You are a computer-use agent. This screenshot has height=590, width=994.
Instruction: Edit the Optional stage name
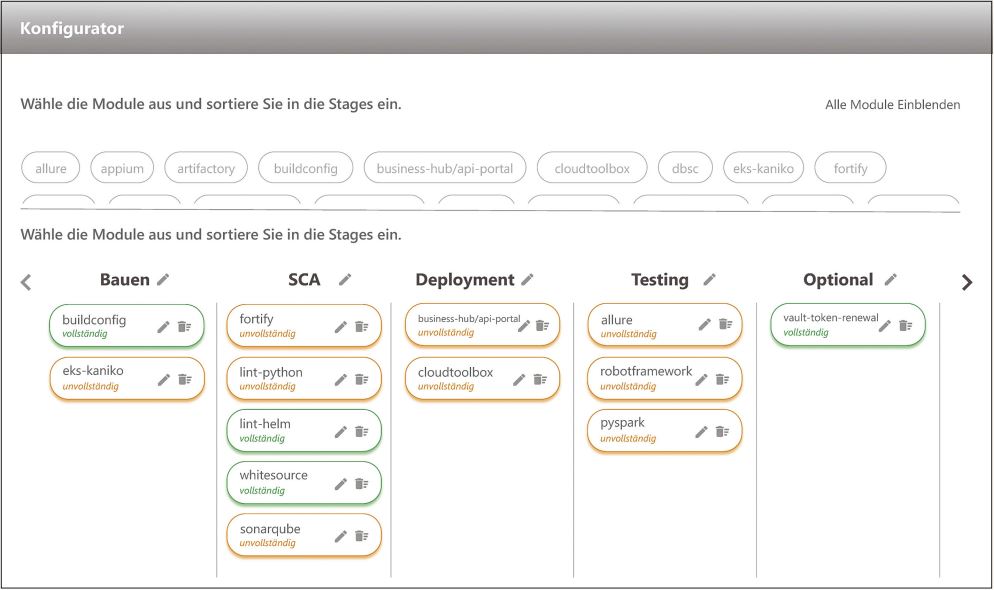pyautogui.click(x=891, y=280)
